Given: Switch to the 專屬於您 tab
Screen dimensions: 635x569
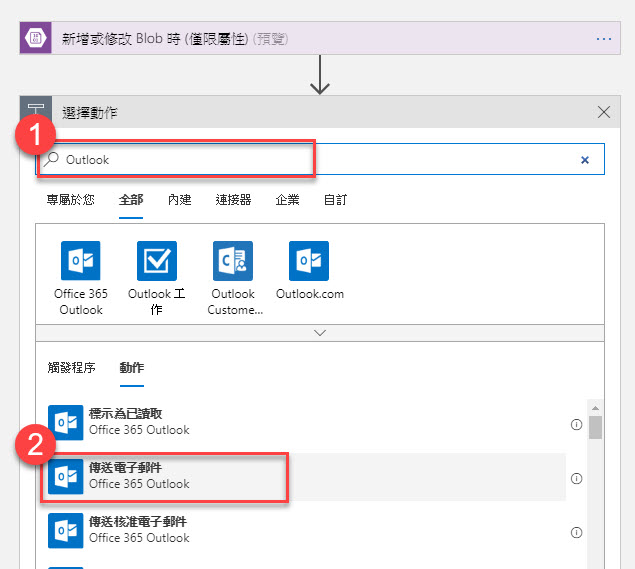Looking at the screenshot, I should 70,200.
